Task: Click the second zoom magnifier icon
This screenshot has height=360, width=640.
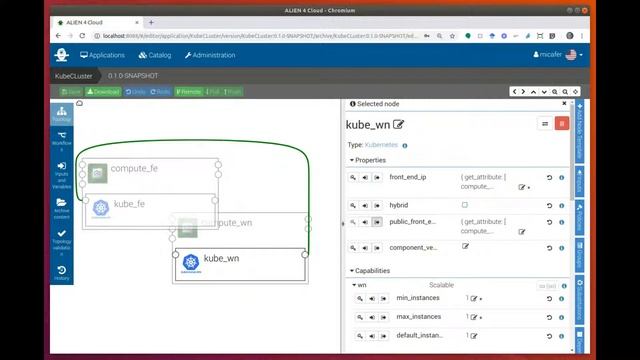Action: tap(565, 92)
